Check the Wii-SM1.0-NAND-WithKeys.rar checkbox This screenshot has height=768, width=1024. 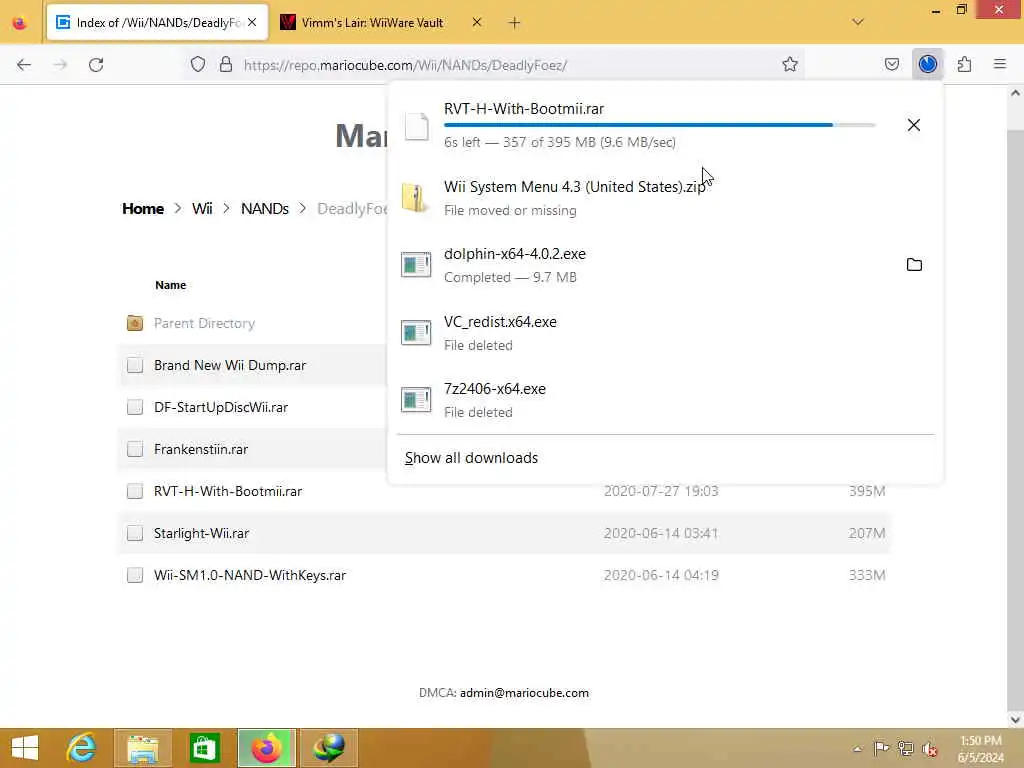[x=135, y=575]
